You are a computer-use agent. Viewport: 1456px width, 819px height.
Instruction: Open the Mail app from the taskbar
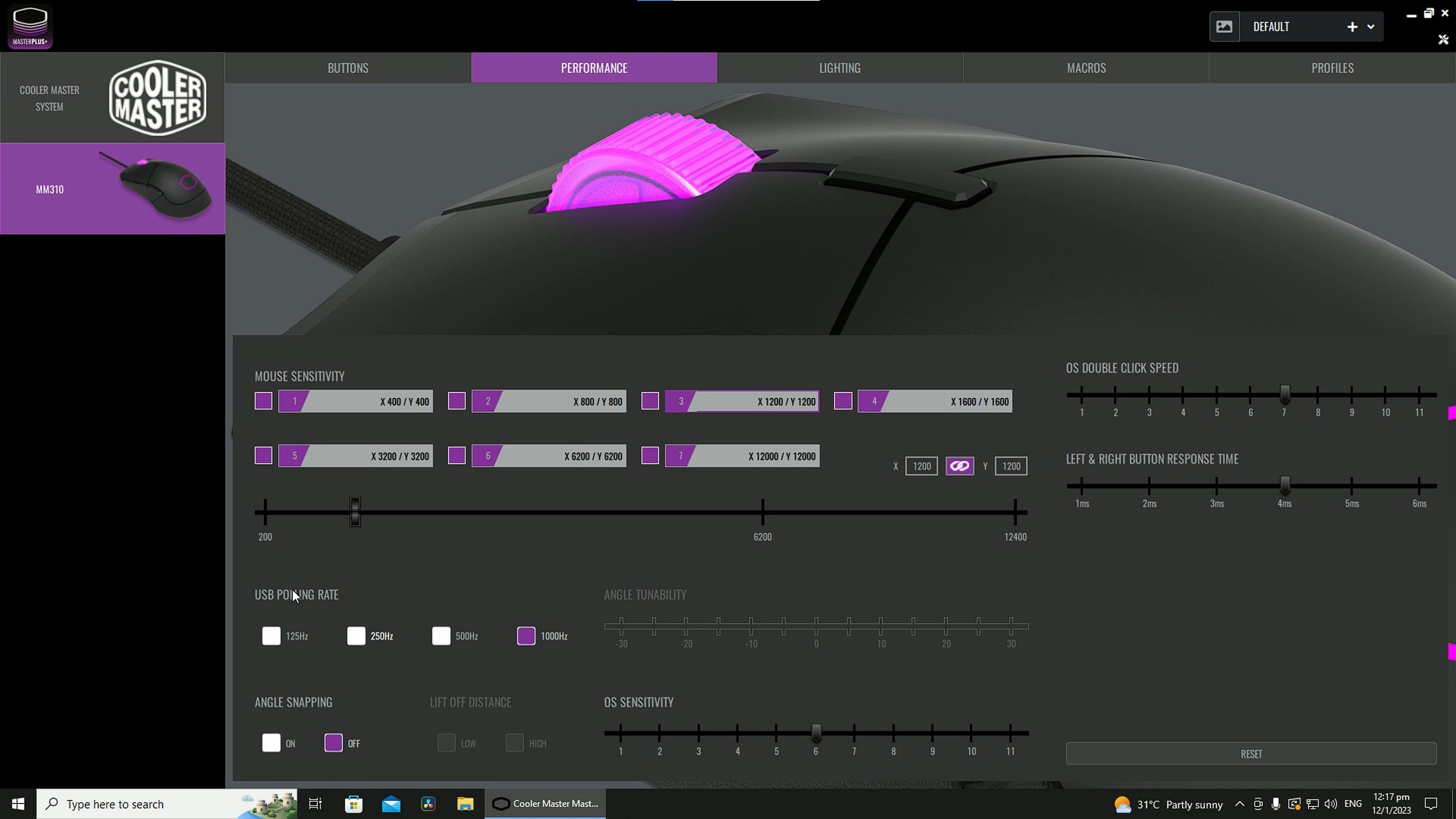[x=391, y=803]
